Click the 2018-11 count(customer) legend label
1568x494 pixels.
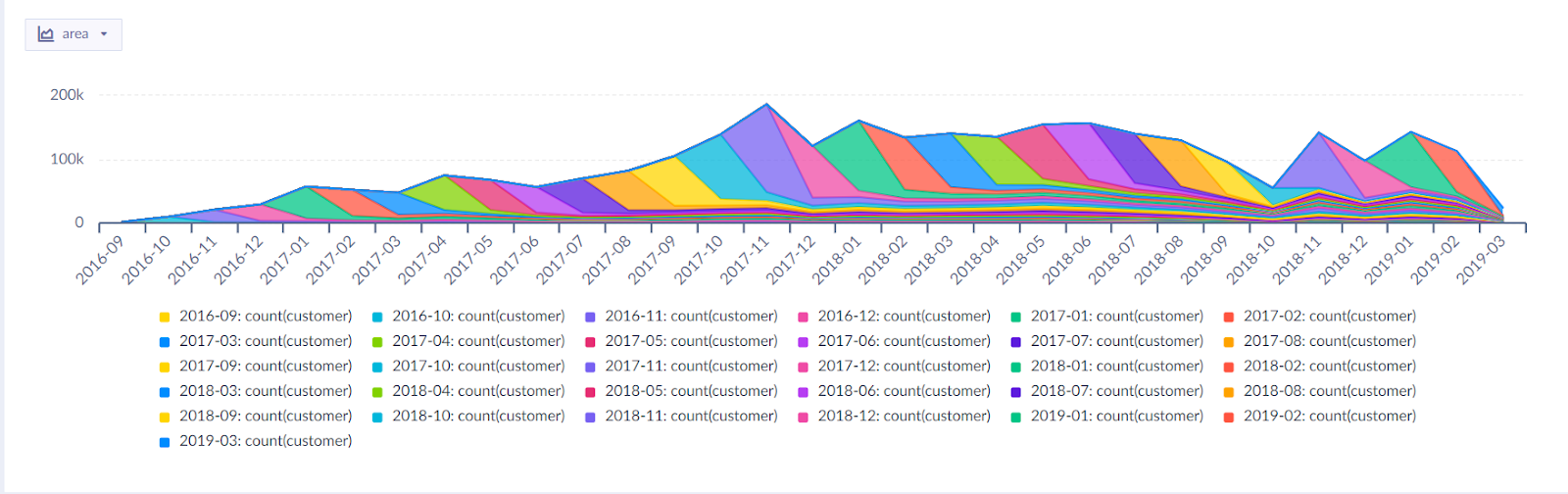tap(692, 417)
